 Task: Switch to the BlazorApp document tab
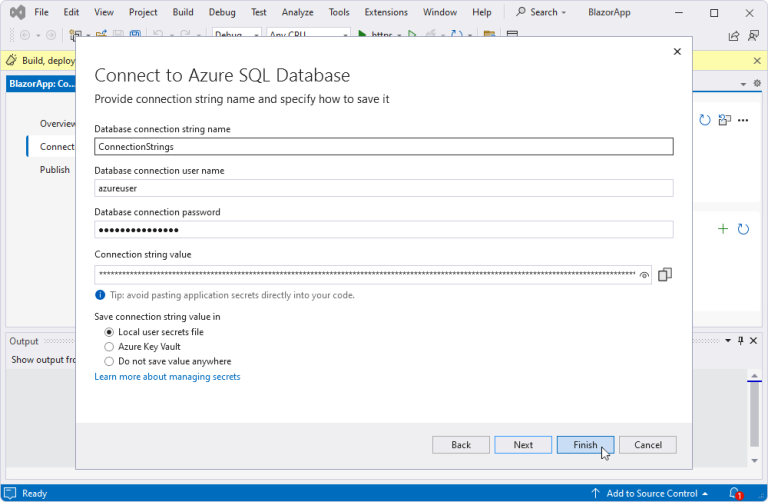pos(42,84)
